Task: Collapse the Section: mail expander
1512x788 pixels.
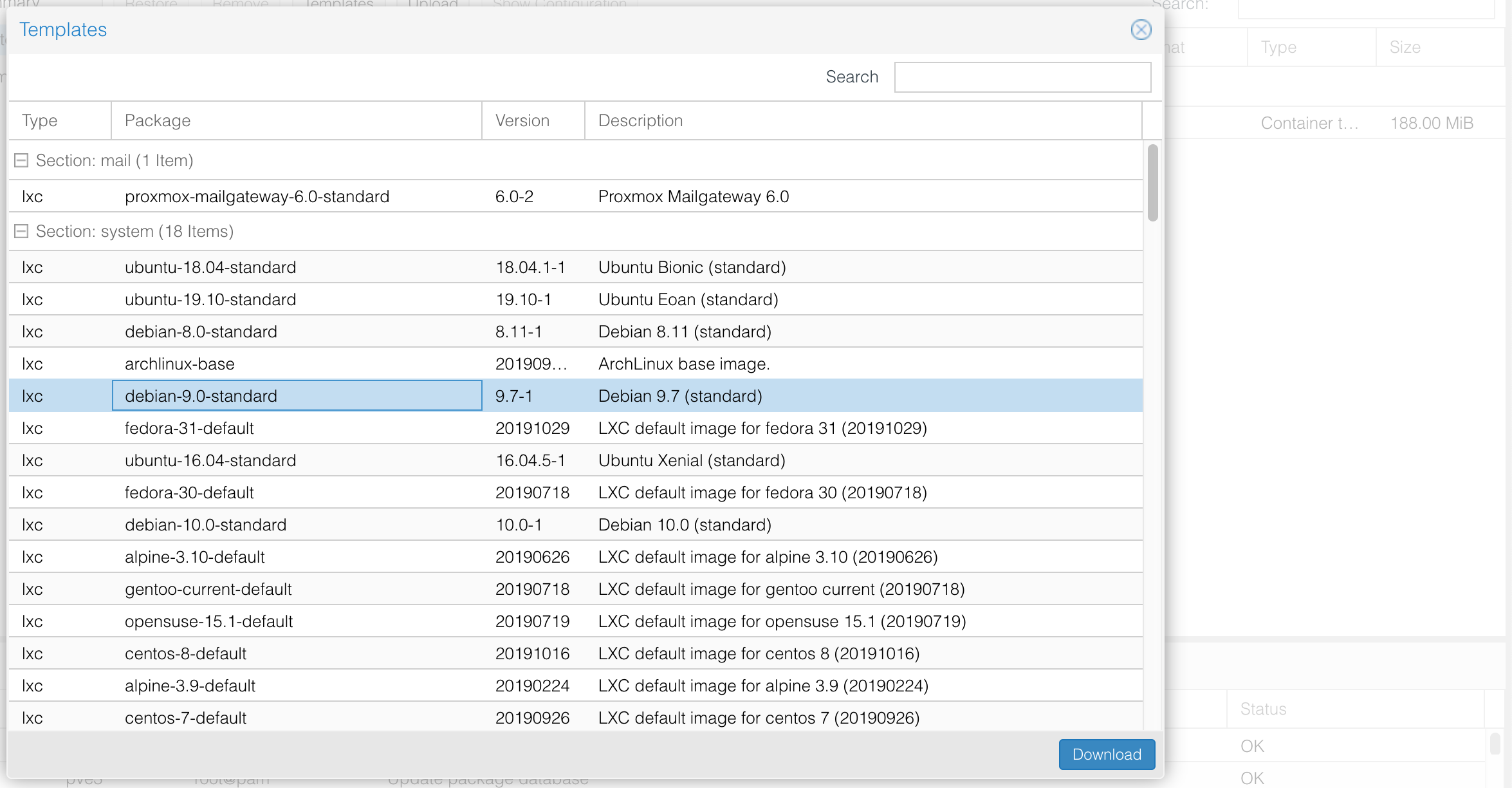Action: click(20, 160)
